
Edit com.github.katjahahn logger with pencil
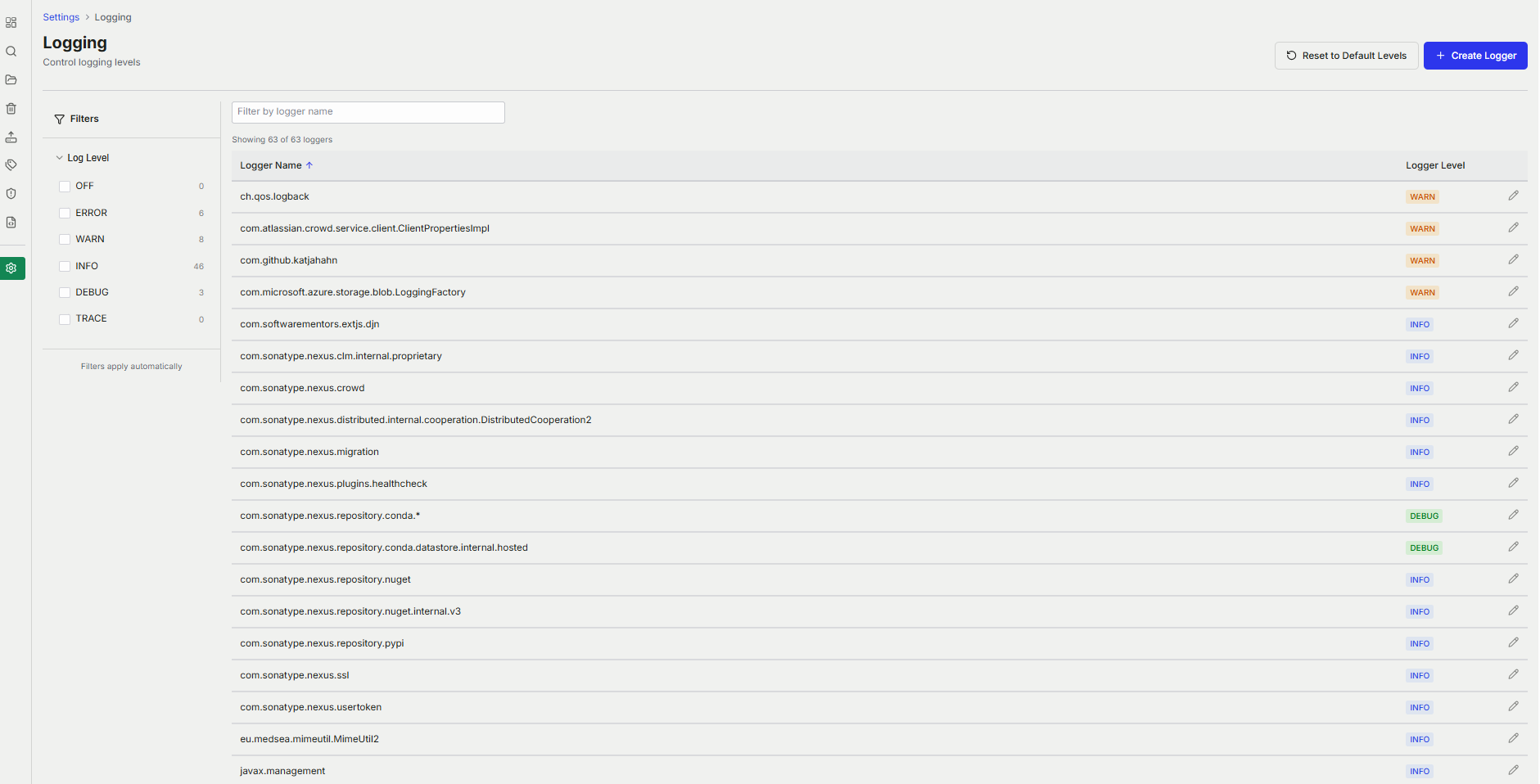[x=1513, y=259]
